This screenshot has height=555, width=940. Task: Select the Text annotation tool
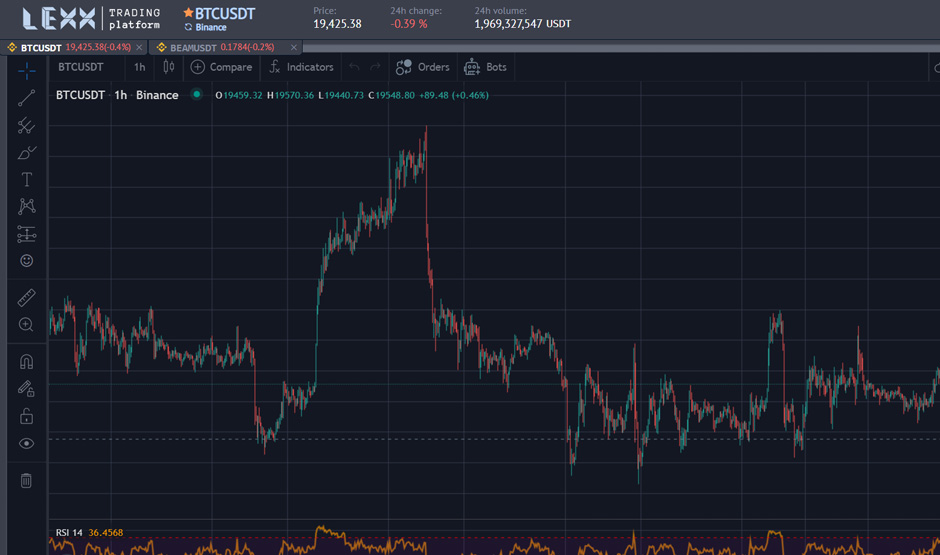point(26,180)
